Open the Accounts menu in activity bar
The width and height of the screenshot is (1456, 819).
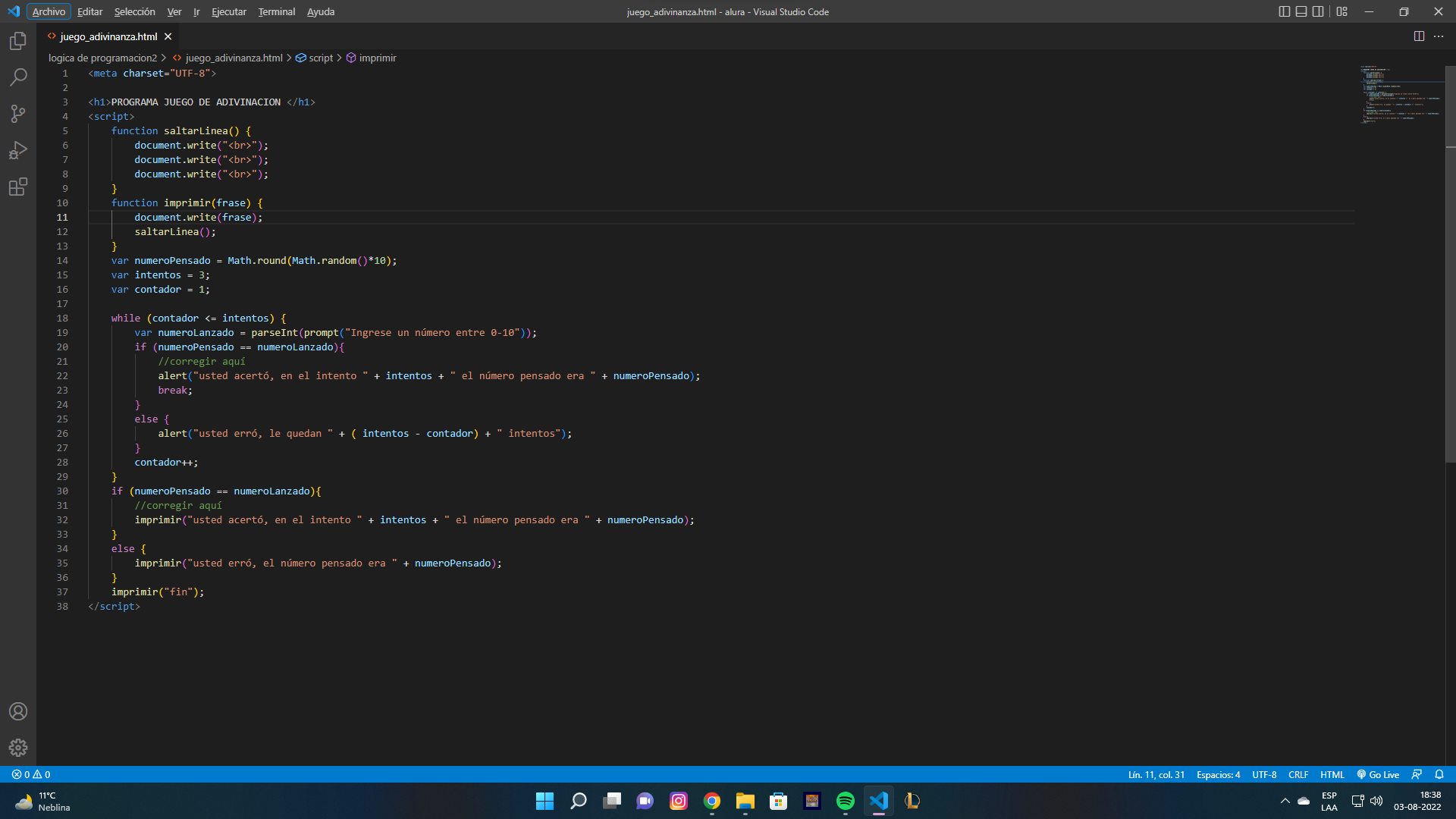pyautogui.click(x=18, y=711)
